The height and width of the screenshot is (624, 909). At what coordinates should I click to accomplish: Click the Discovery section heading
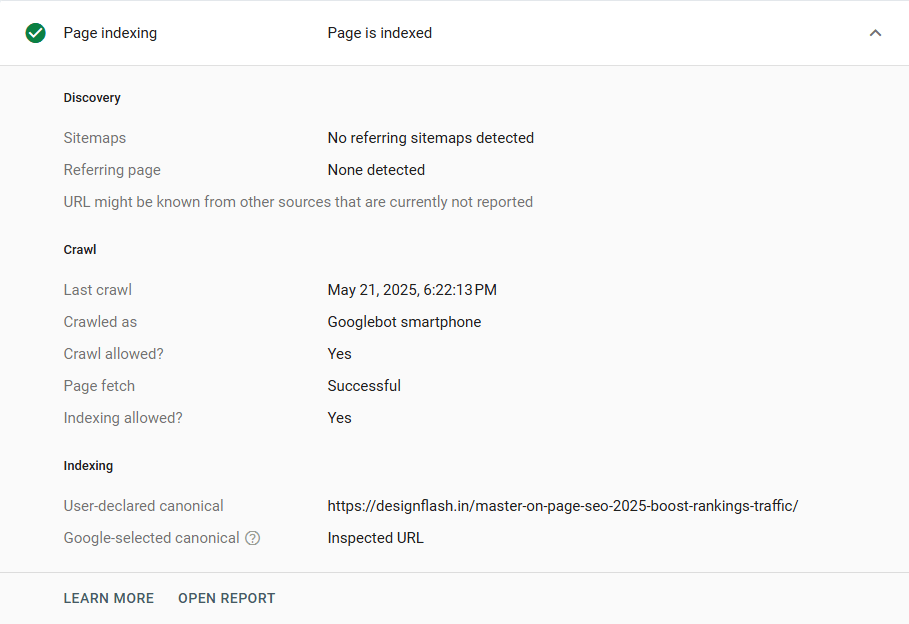[92, 98]
